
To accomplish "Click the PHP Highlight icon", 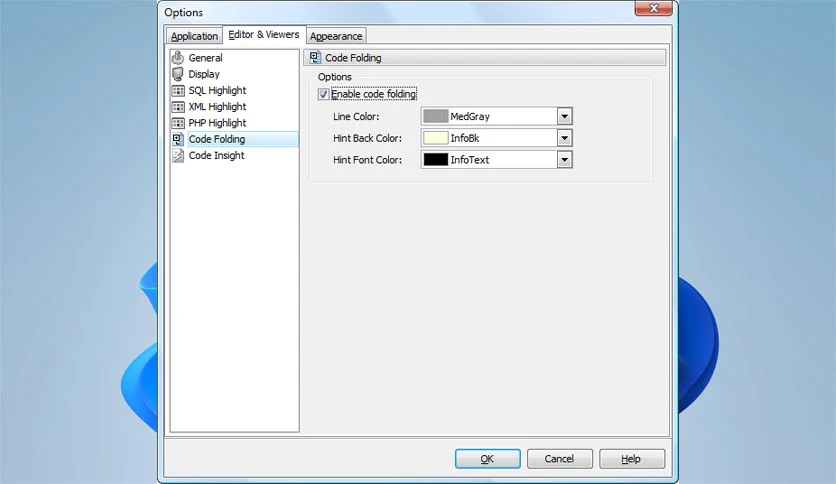I will (178, 123).
